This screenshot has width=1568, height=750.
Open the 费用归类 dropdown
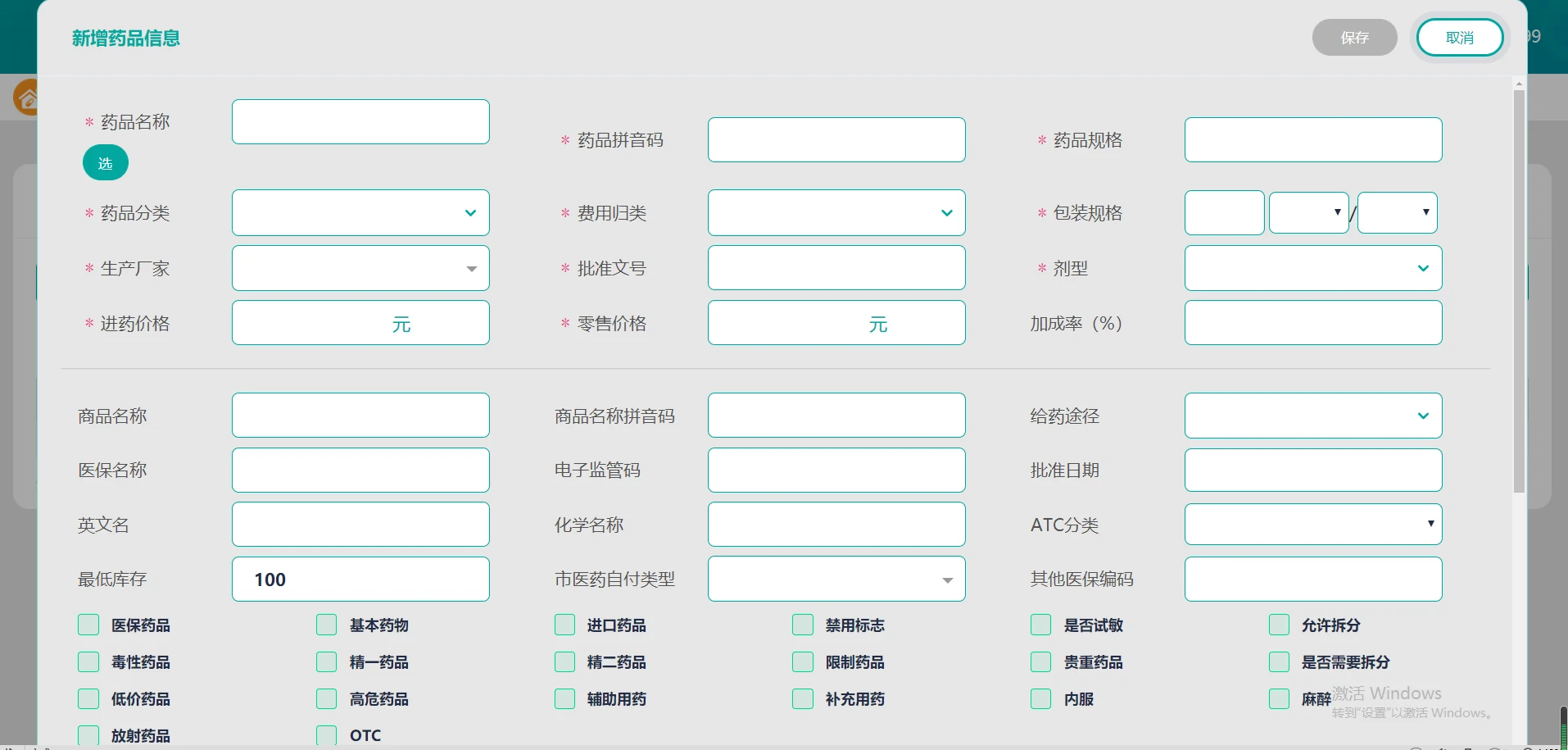click(x=946, y=212)
